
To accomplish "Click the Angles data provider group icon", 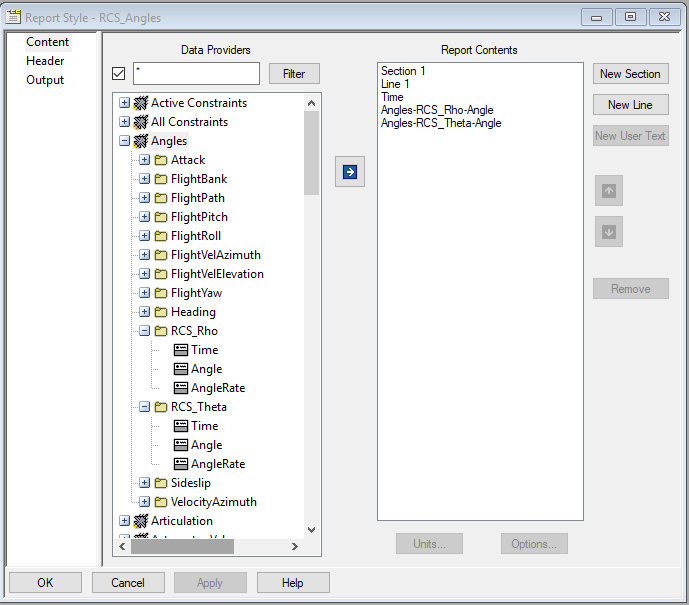I will pyautogui.click(x=141, y=141).
